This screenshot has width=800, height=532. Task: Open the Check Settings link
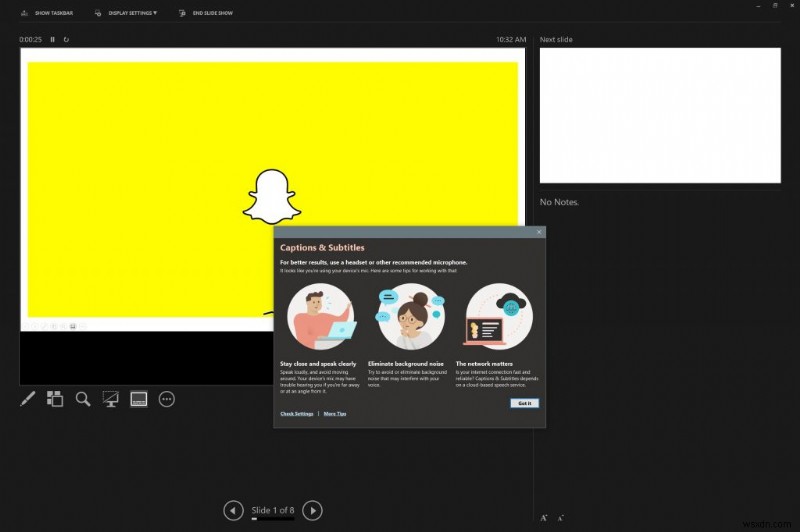(x=297, y=414)
